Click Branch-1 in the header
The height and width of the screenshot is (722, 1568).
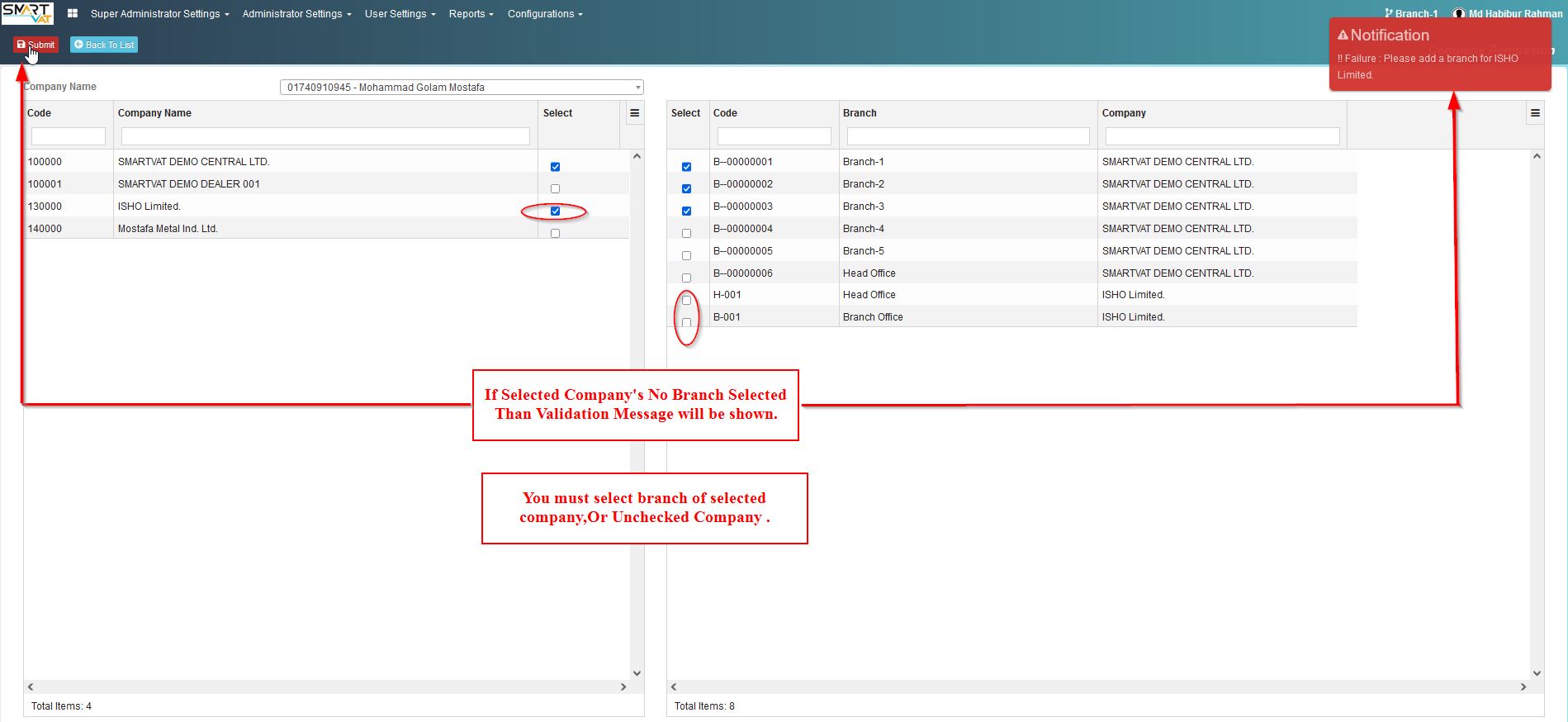(x=1416, y=14)
